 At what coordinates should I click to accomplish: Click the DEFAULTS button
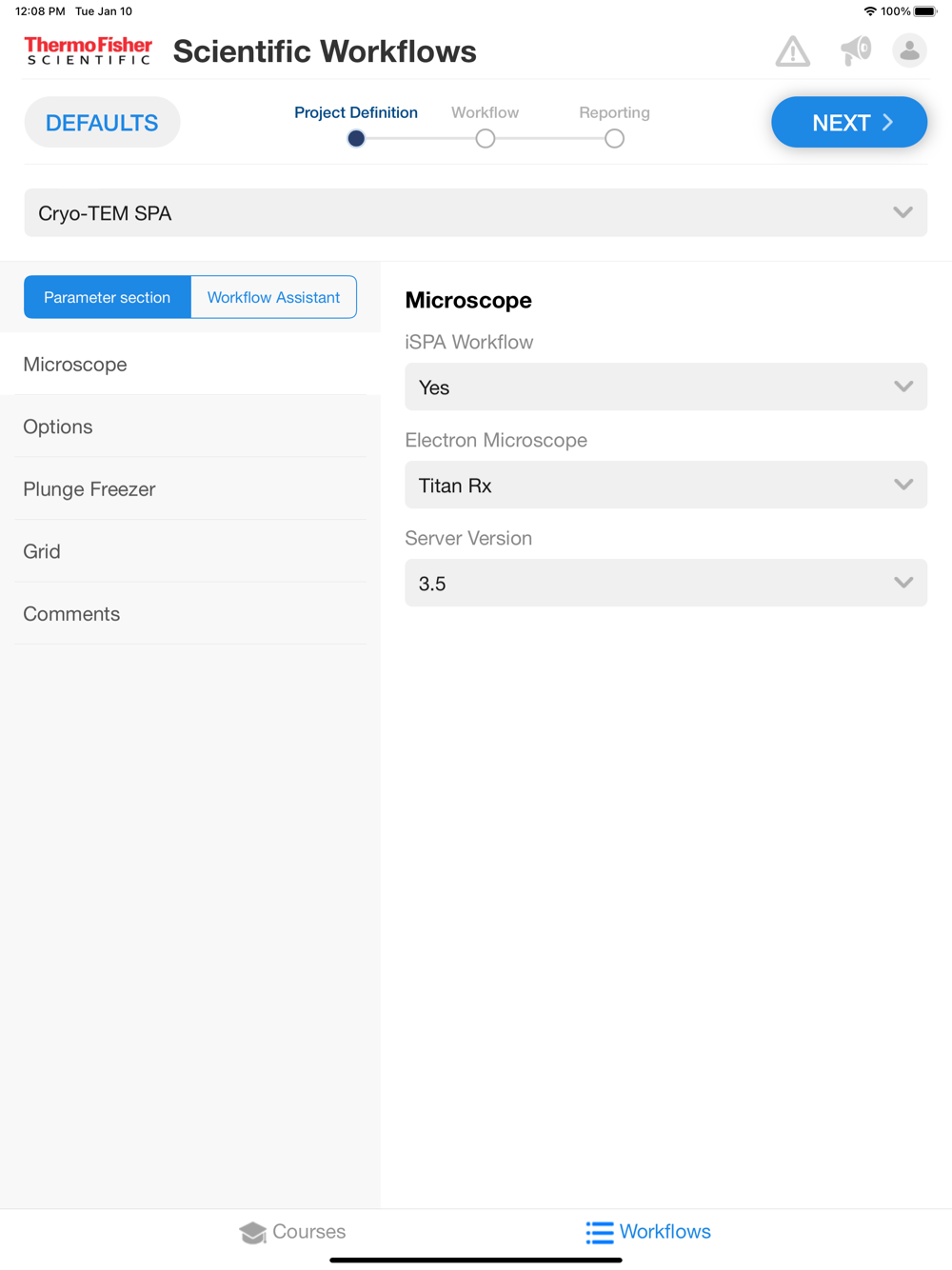(x=102, y=122)
